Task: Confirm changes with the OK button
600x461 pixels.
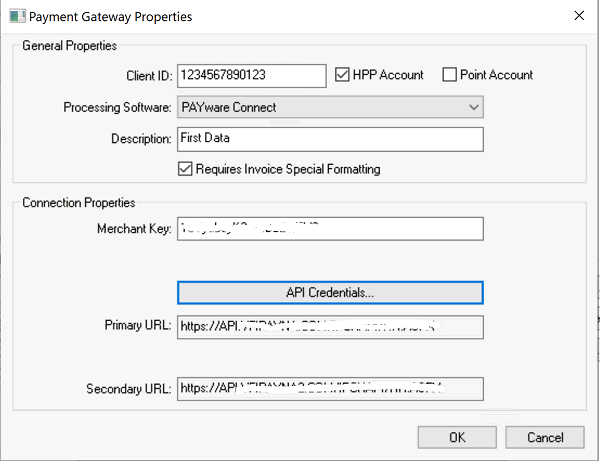Action: [457, 437]
